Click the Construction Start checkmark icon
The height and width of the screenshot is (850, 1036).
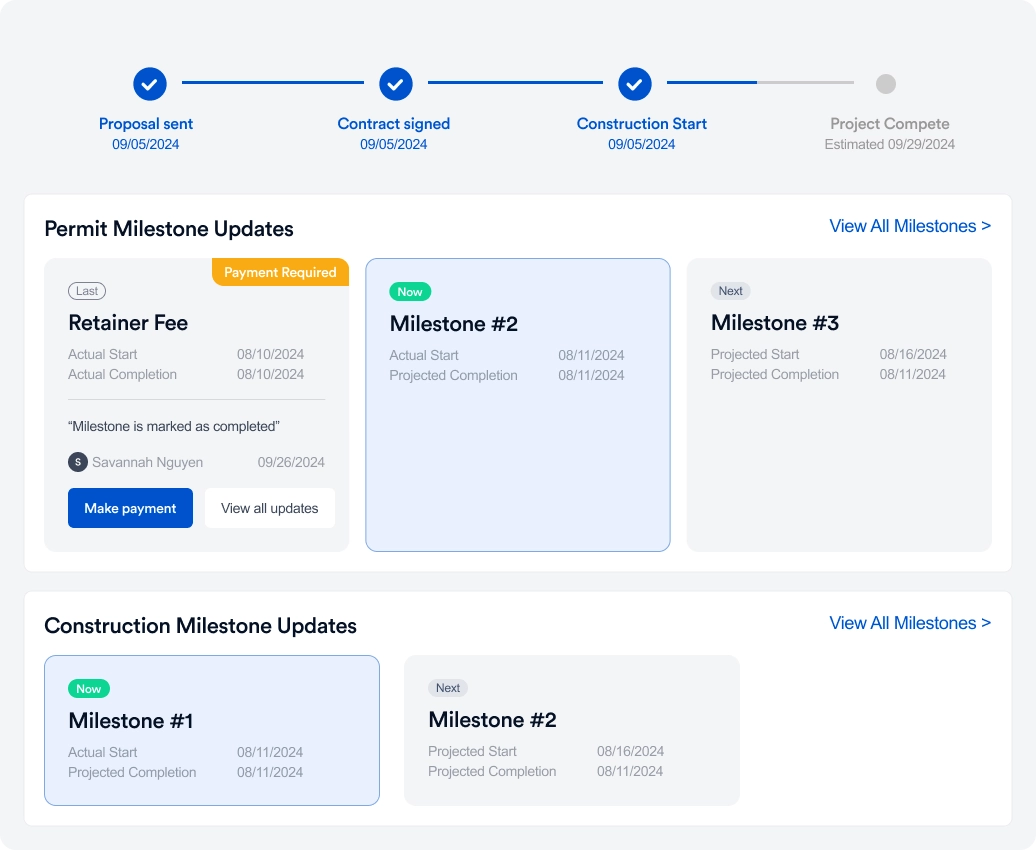pyautogui.click(x=635, y=84)
